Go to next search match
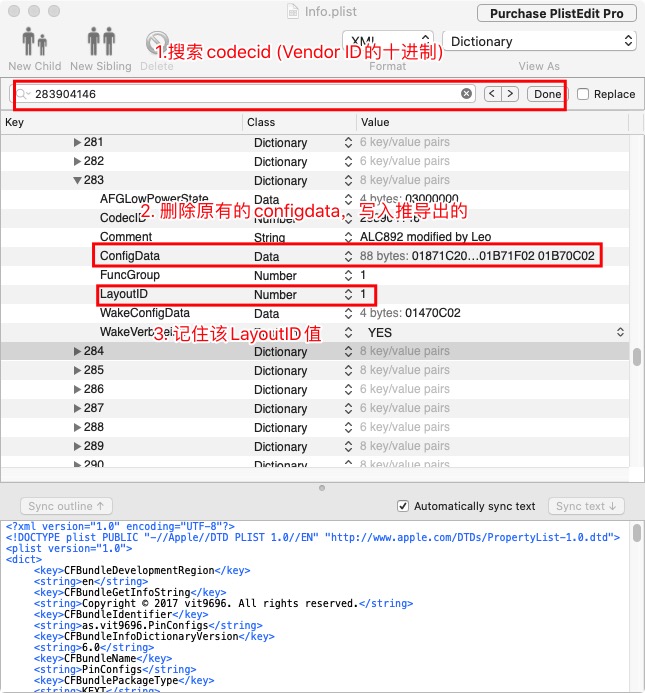Screen dimensions: 645x693 pyautogui.click(x=510, y=94)
